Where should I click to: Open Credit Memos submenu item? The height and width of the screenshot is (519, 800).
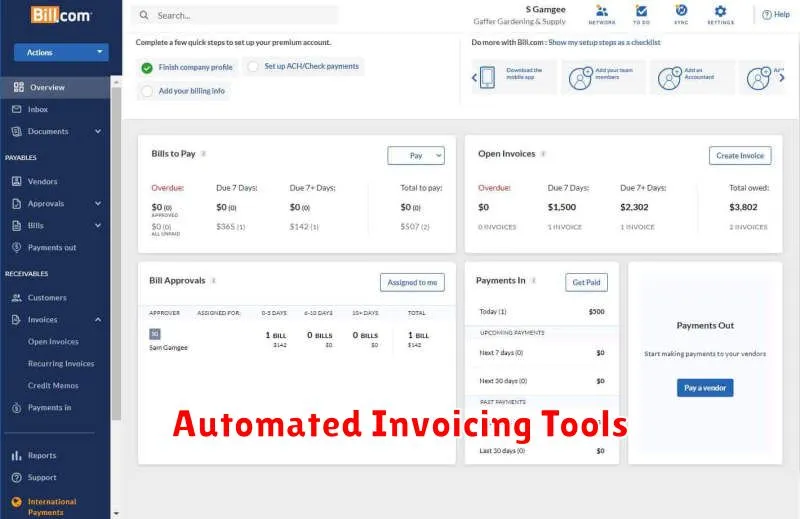[53, 385]
